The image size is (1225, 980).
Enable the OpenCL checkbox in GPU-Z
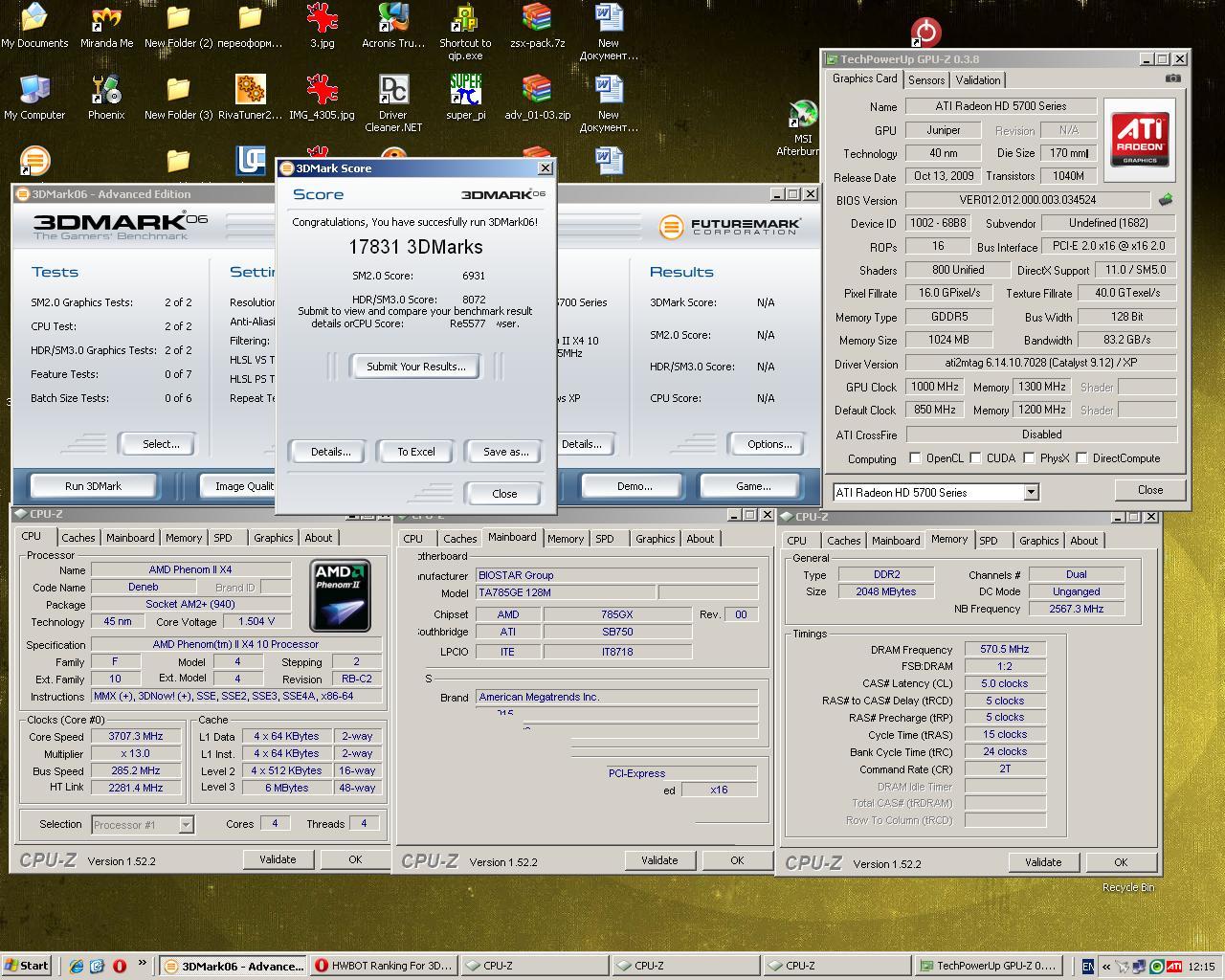915,458
